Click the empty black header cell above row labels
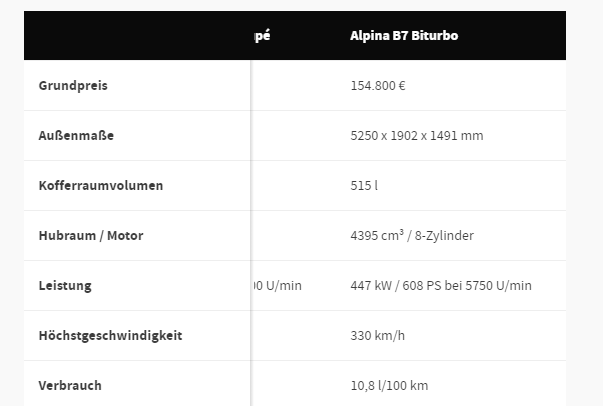 pos(137,35)
